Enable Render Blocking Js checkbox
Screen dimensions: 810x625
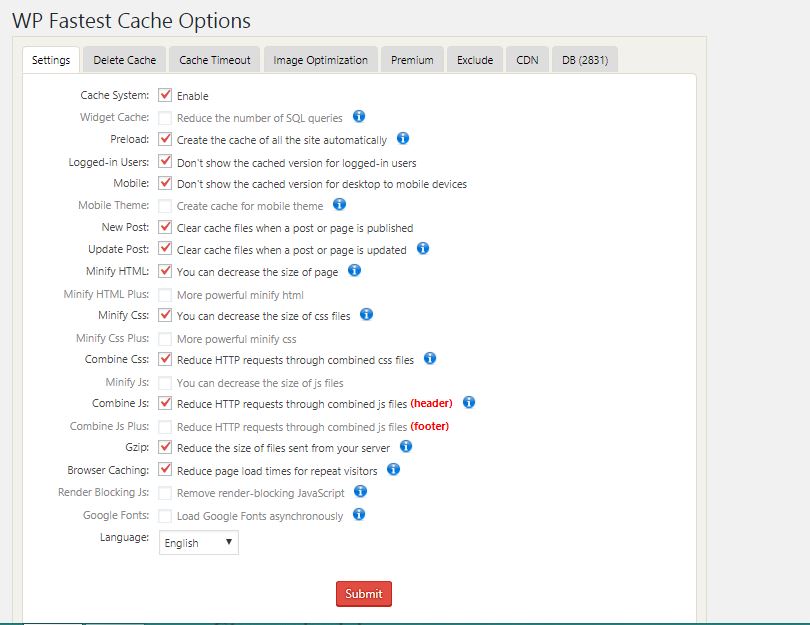click(x=165, y=492)
